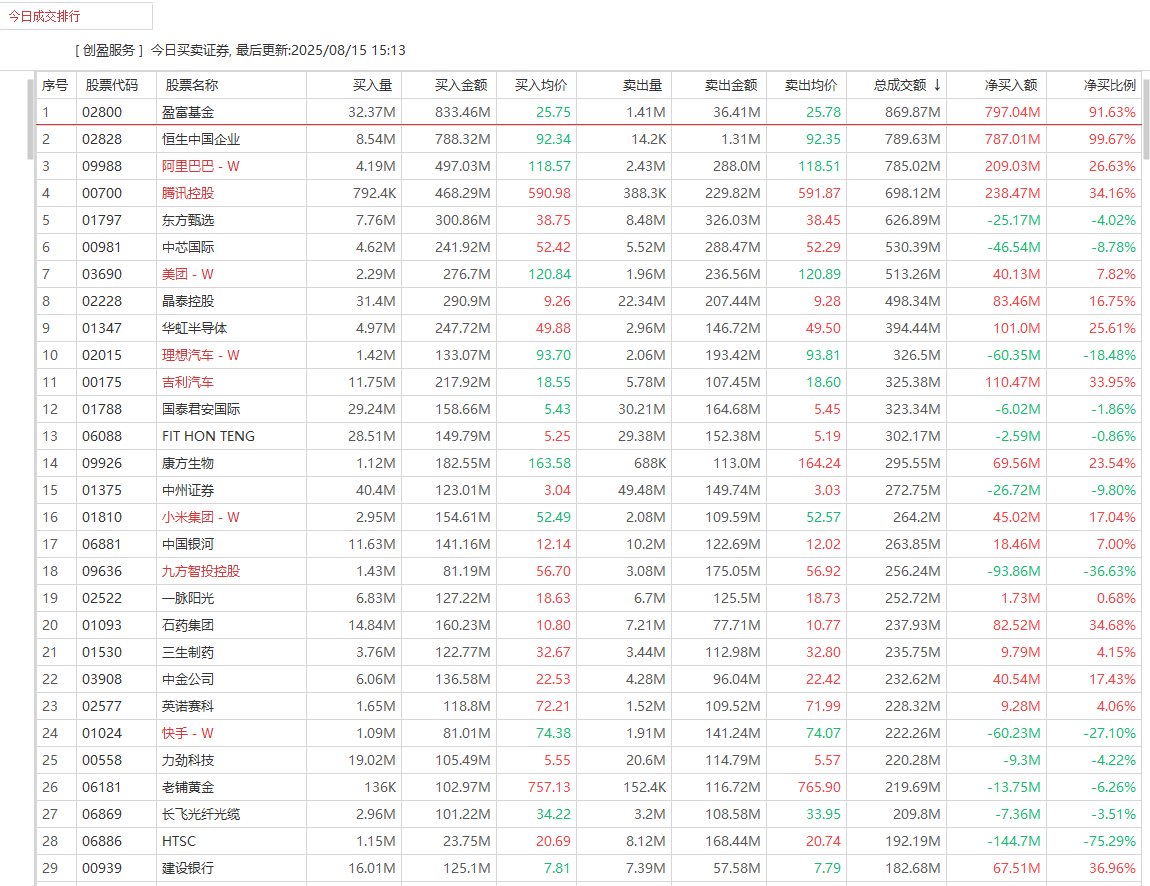Select 中金公司 stock name
The width and height of the screenshot is (1150, 886).
click(x=188, y=679)
